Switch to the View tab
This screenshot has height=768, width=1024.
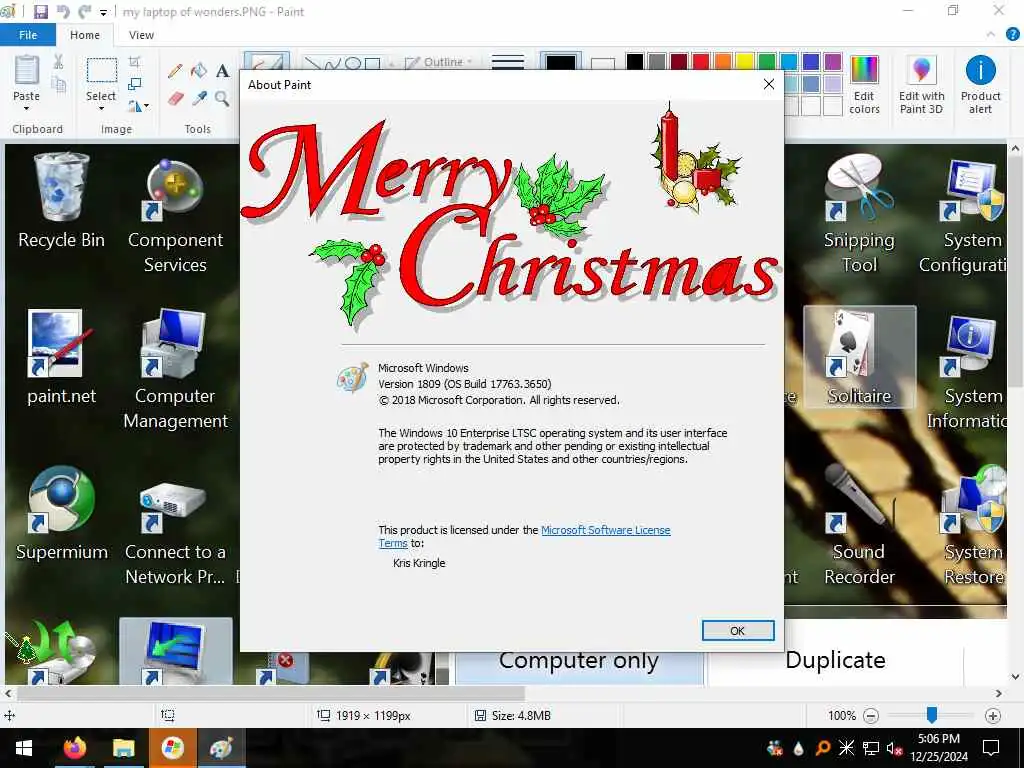click(x=141, y=35)
